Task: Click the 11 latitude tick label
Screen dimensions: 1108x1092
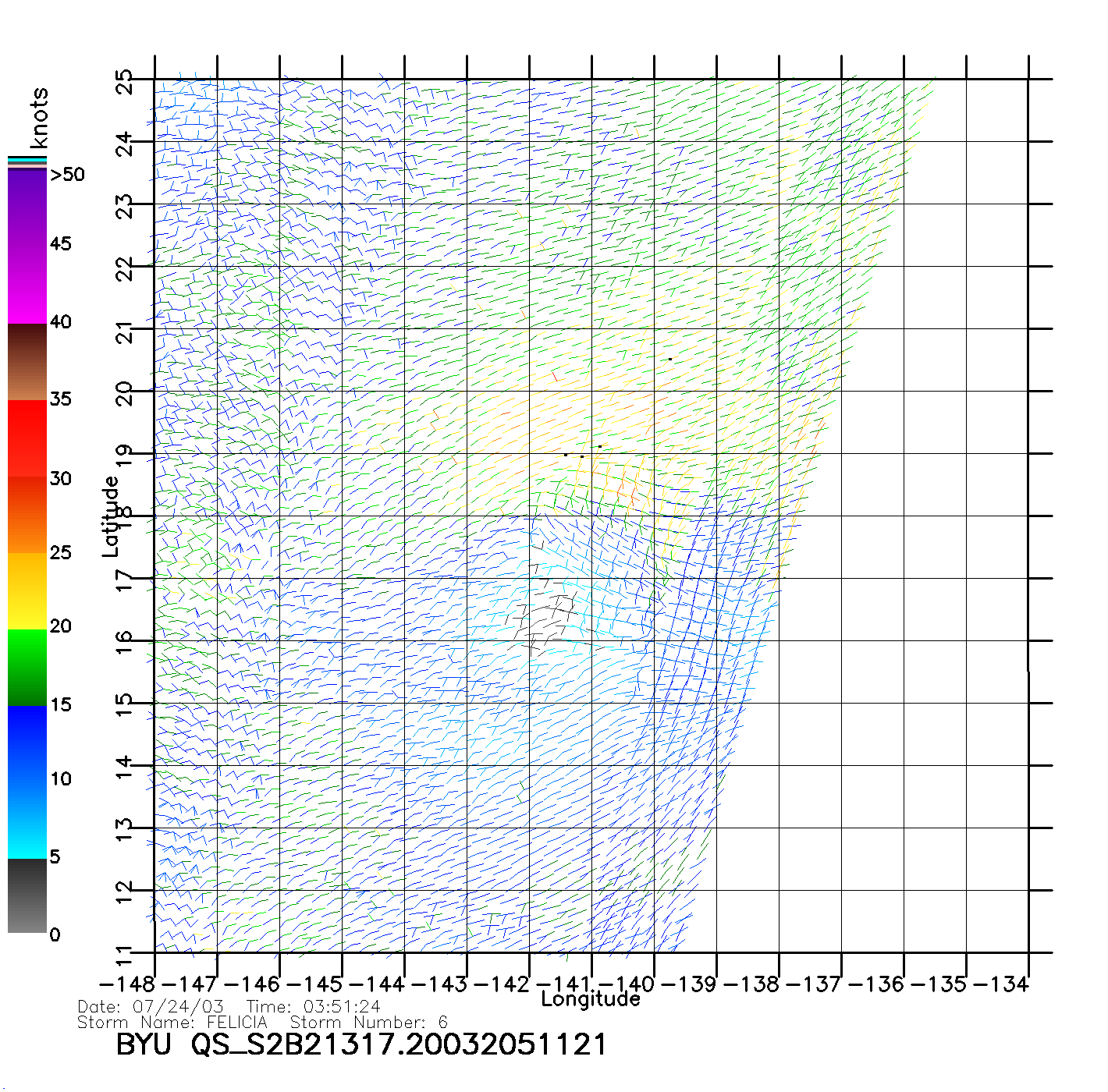Action: 124,955
